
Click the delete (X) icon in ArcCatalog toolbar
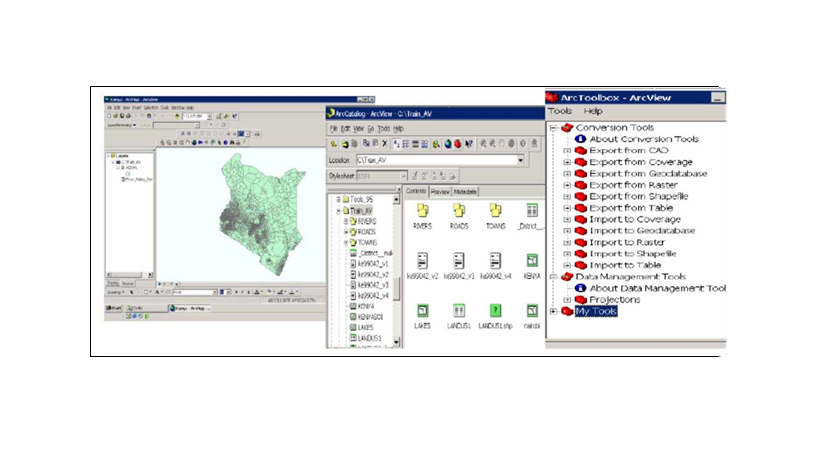[x=386, y=144]
